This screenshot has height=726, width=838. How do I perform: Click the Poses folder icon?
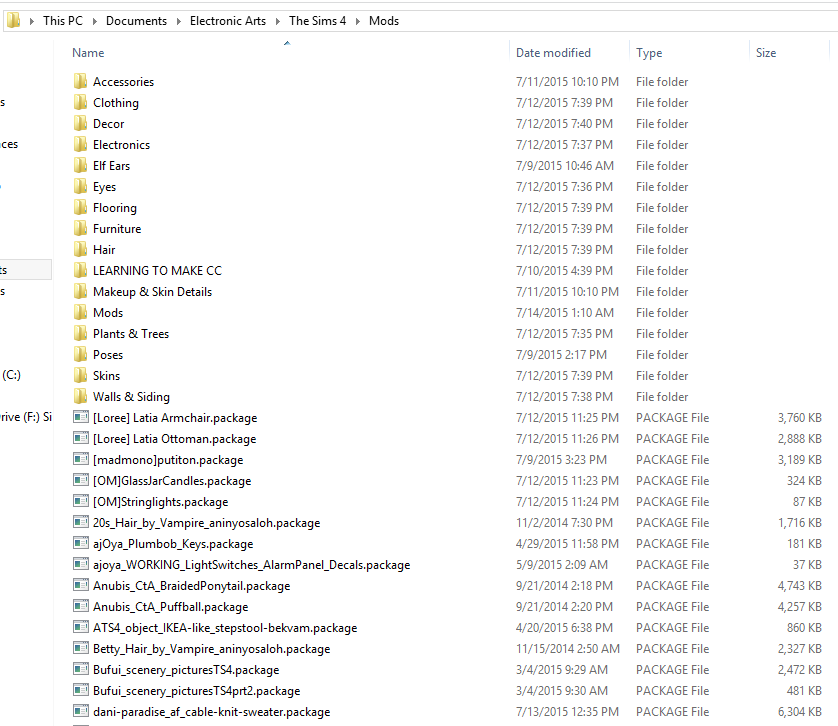[x=81, y=354]
